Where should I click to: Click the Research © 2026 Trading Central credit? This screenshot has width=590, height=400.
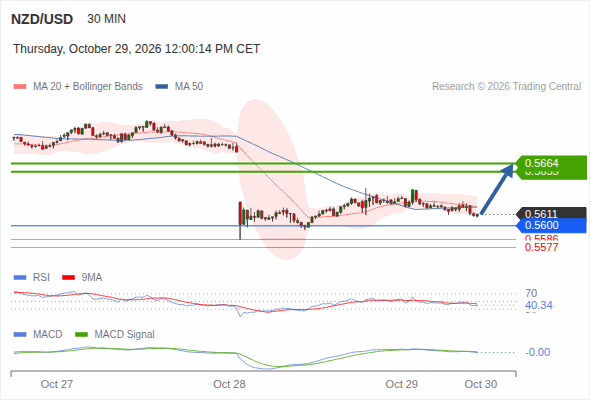506,87
